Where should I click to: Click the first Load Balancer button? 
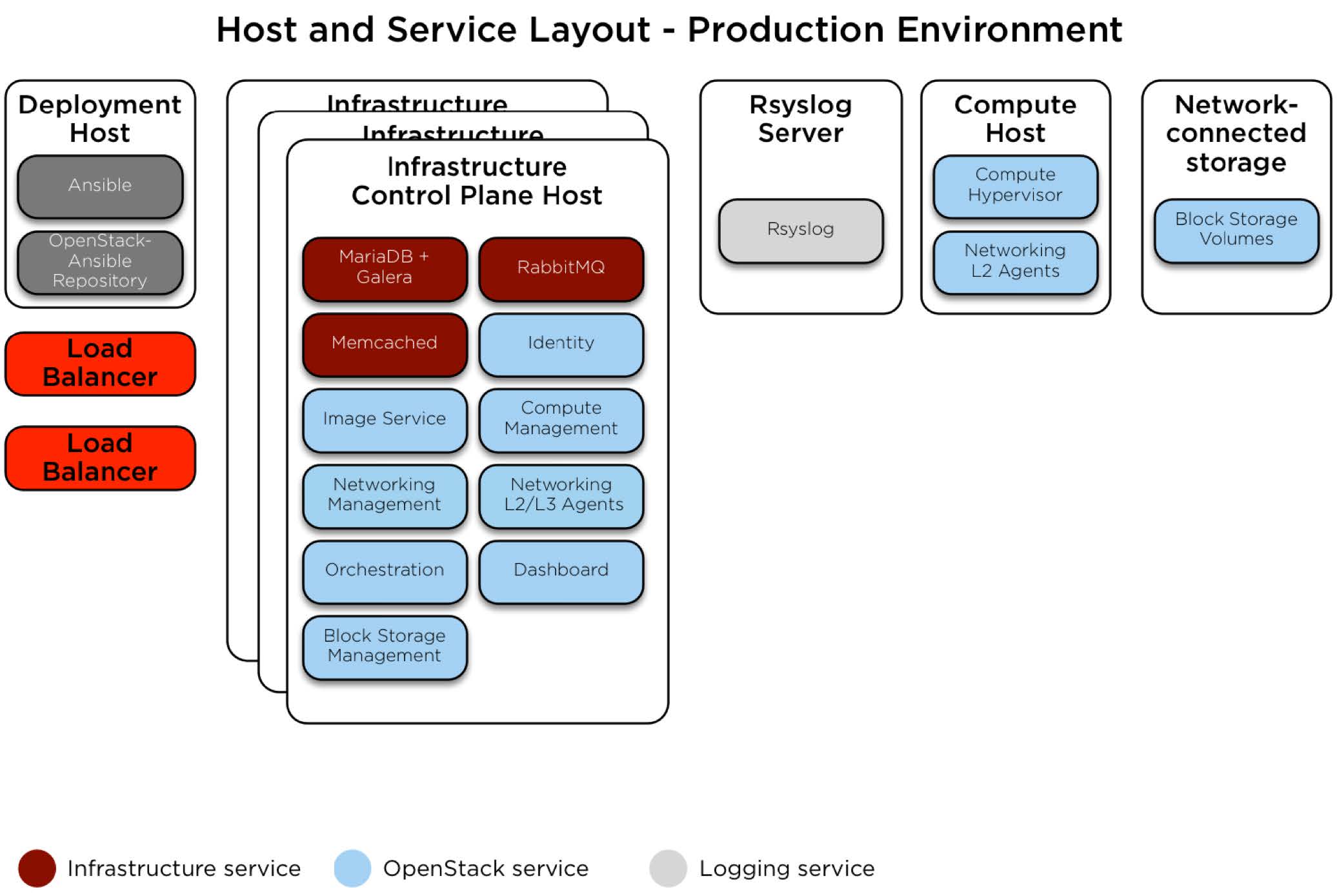(100, 363)
